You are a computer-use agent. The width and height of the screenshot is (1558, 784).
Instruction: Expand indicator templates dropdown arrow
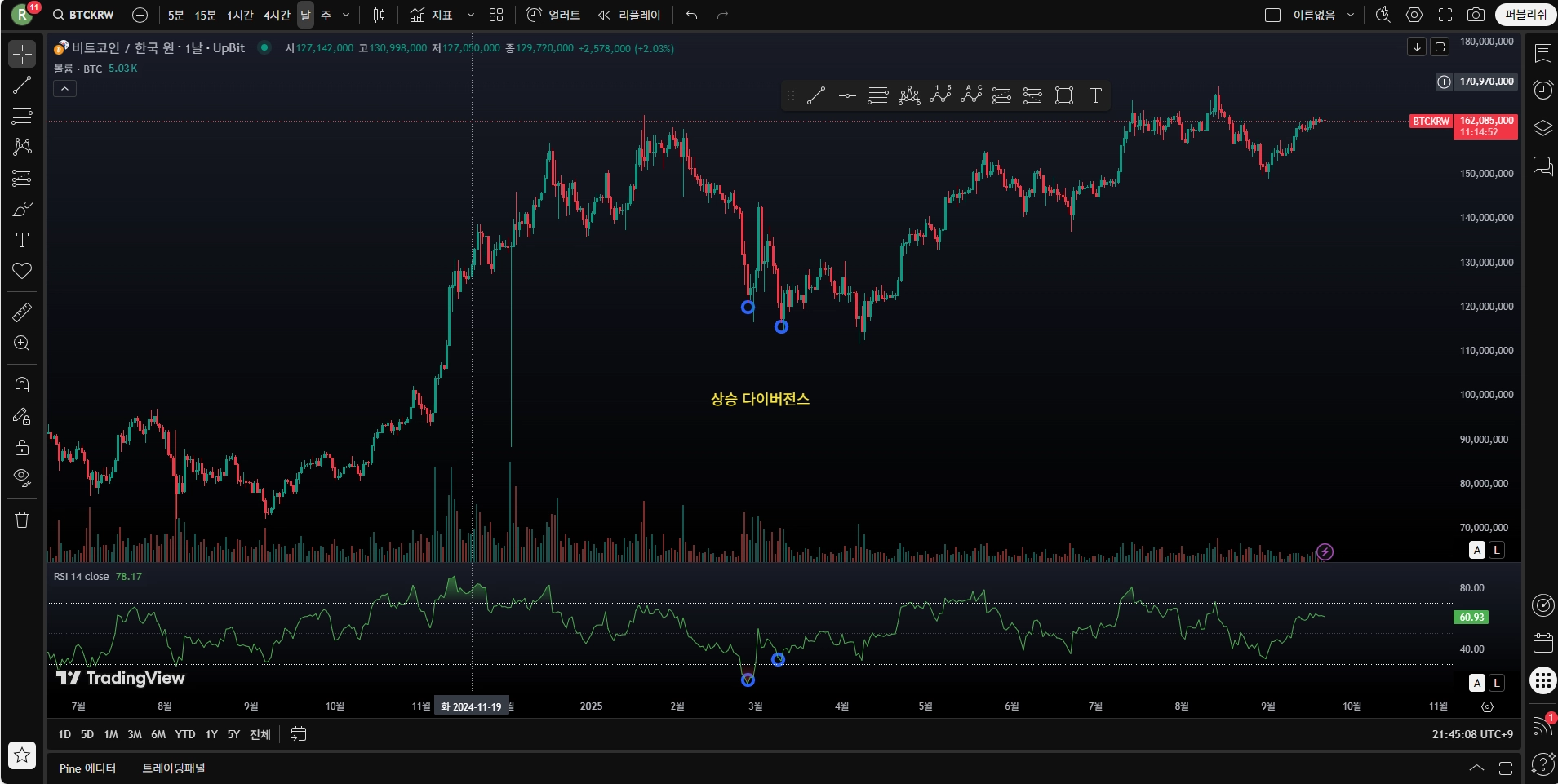471,15
